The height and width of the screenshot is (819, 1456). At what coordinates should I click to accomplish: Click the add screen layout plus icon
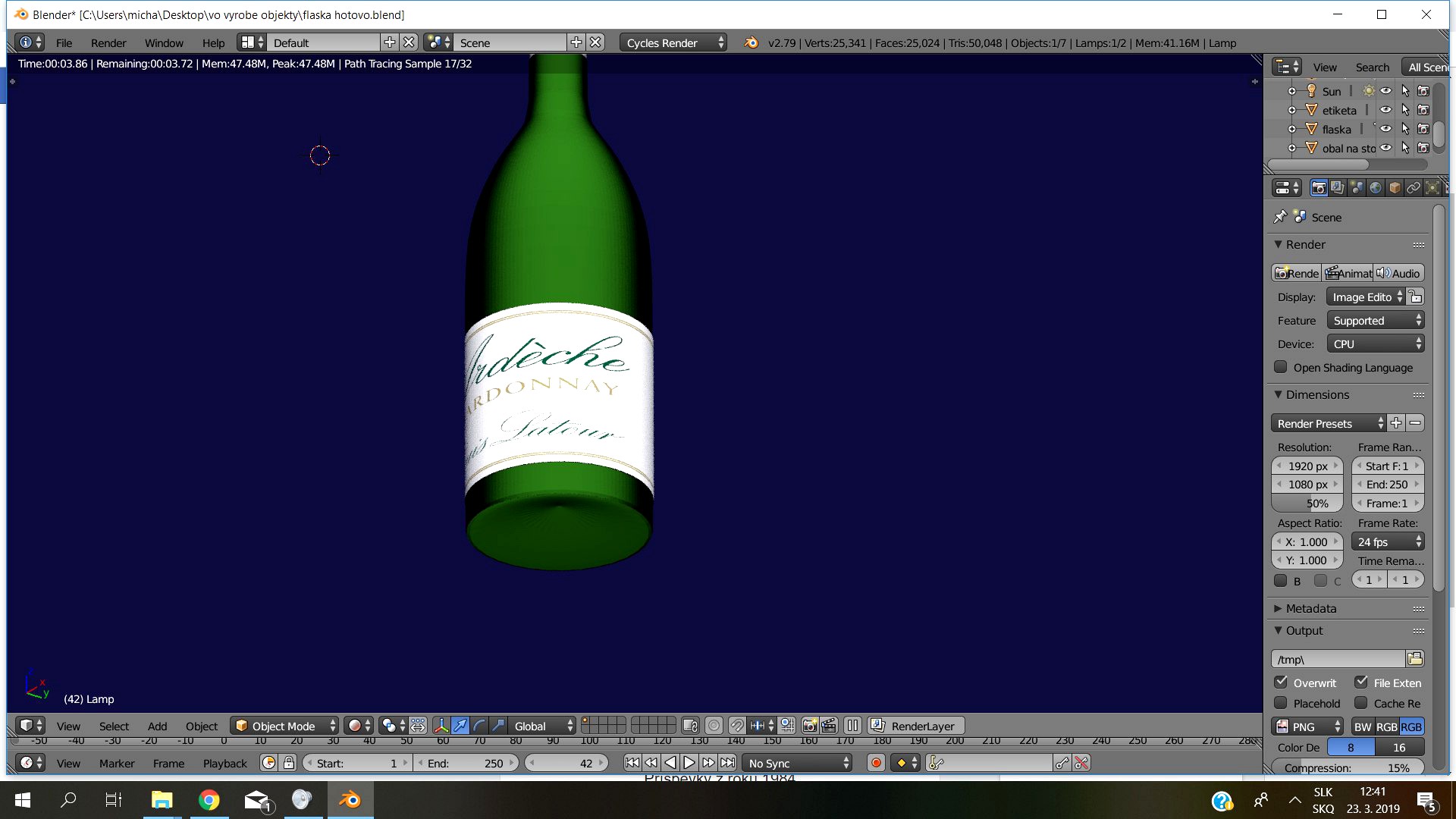[390, 42]
